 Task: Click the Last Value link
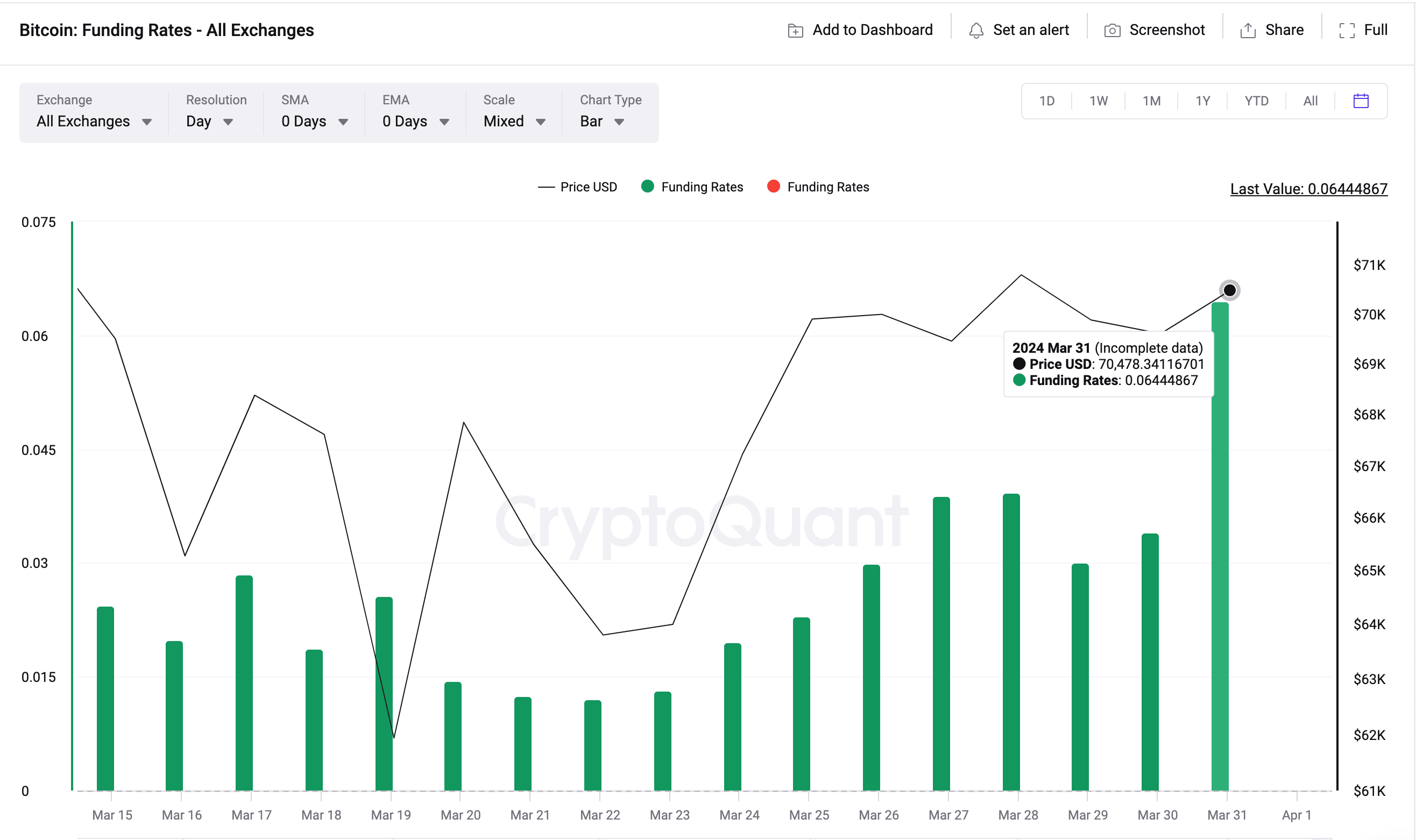pyautogui.click(x=1308, y=189)
